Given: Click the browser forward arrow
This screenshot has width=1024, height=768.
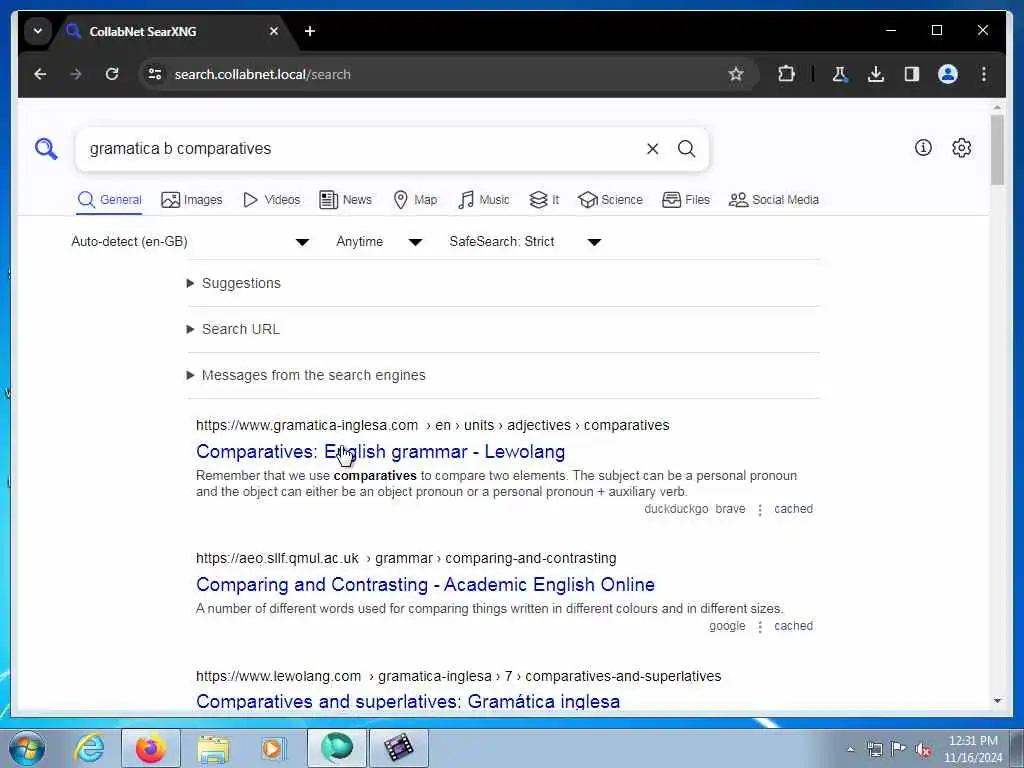Looking at the screenshot, I should pos(76,74).
